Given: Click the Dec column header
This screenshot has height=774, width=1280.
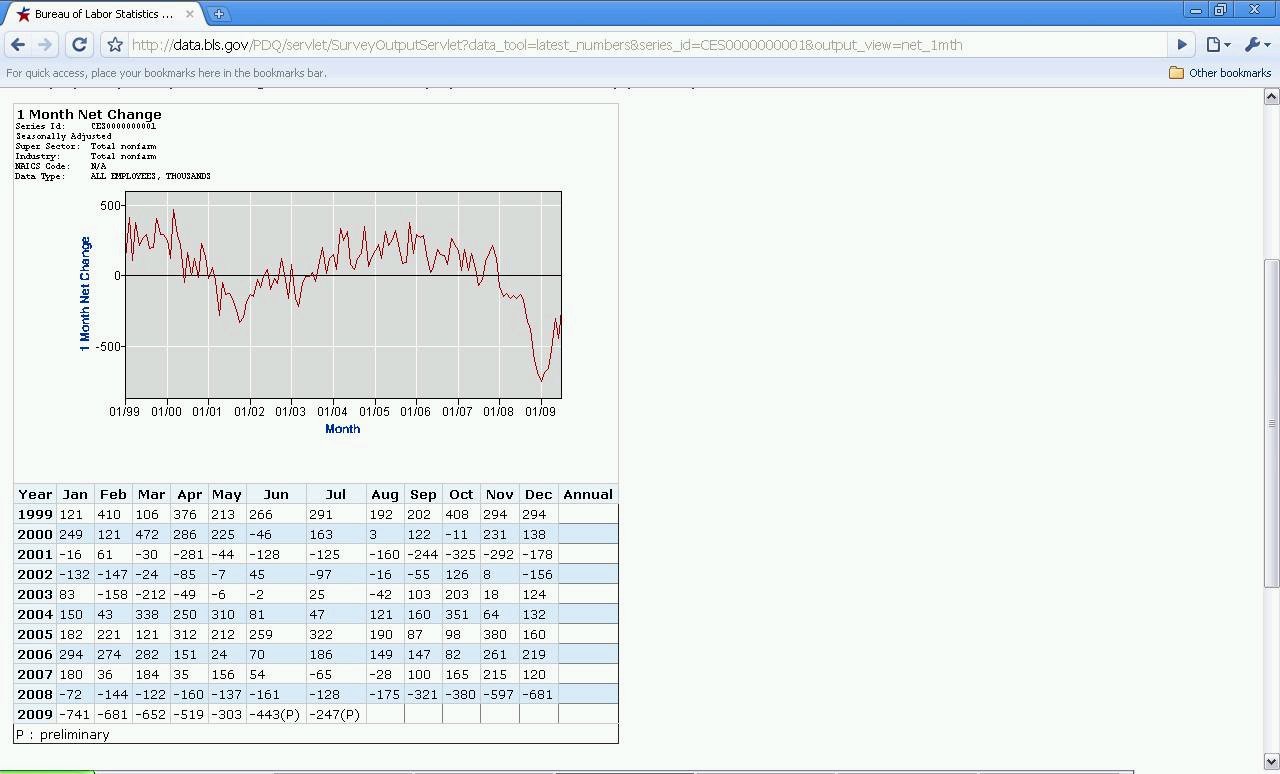Looking at the screenshot, I should coord(538,494).
